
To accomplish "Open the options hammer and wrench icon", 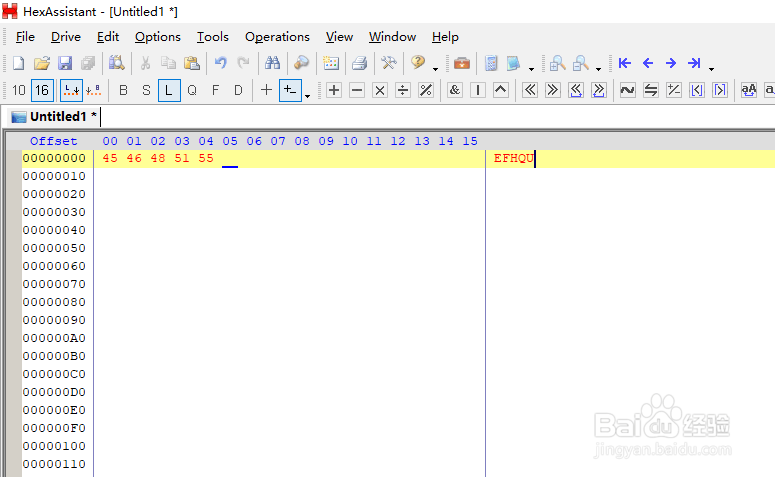I will pos(388,63).
